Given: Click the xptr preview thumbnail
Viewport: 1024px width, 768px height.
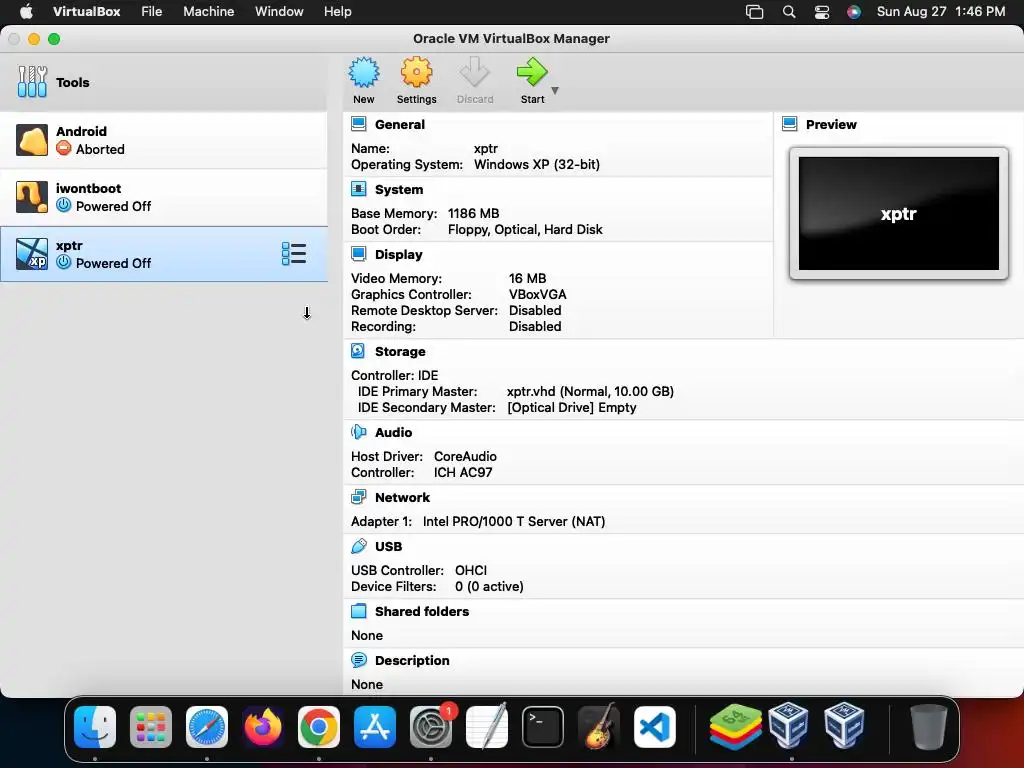Looking at the screenshot, I should [899, 214].
